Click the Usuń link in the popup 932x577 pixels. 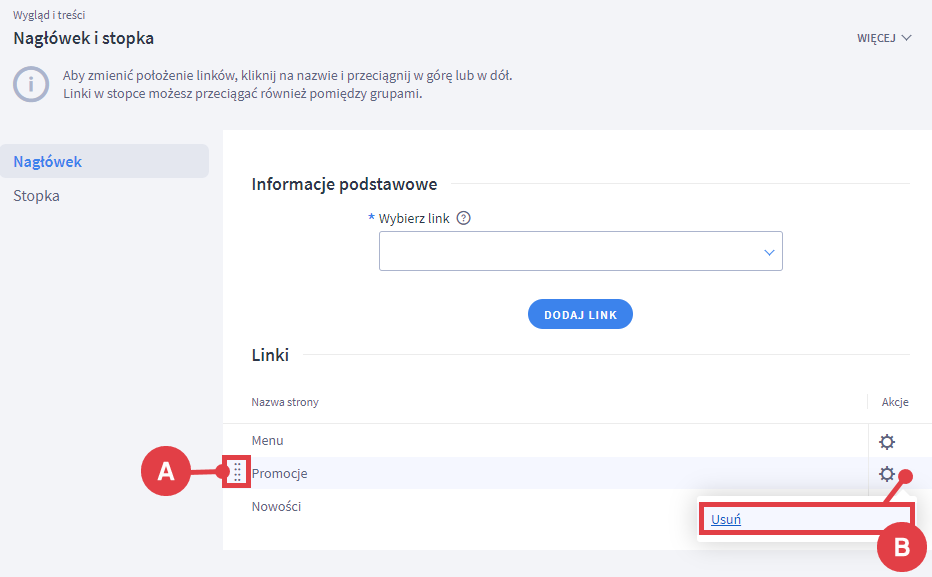[x=726, y=520]
